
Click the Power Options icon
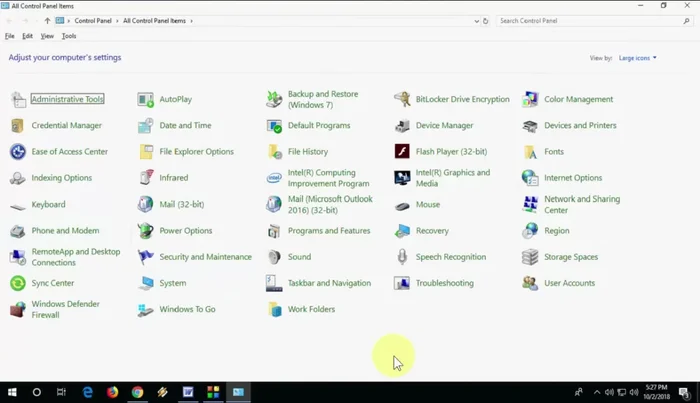(146, 231)
